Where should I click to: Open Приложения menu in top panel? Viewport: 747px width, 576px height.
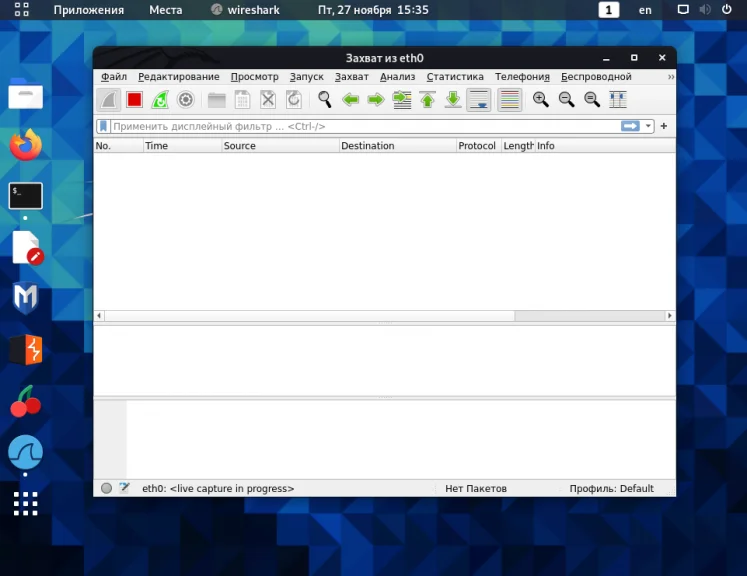89,10
